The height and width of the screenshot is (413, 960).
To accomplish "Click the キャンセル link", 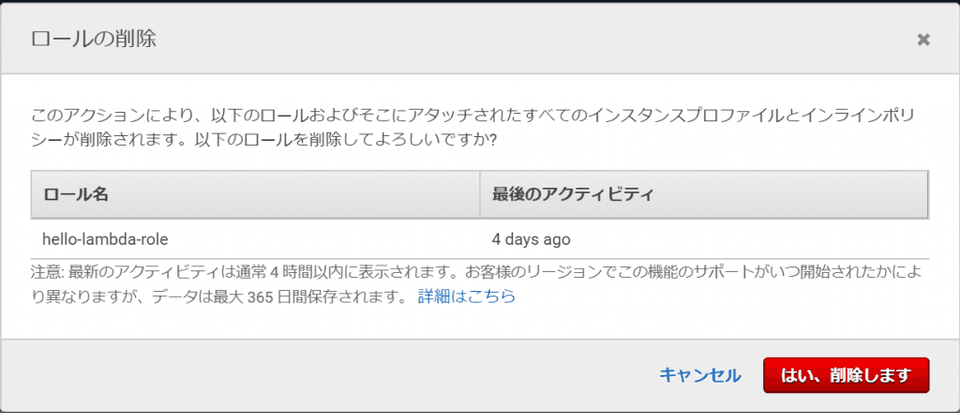I will [x=700, y=375].
